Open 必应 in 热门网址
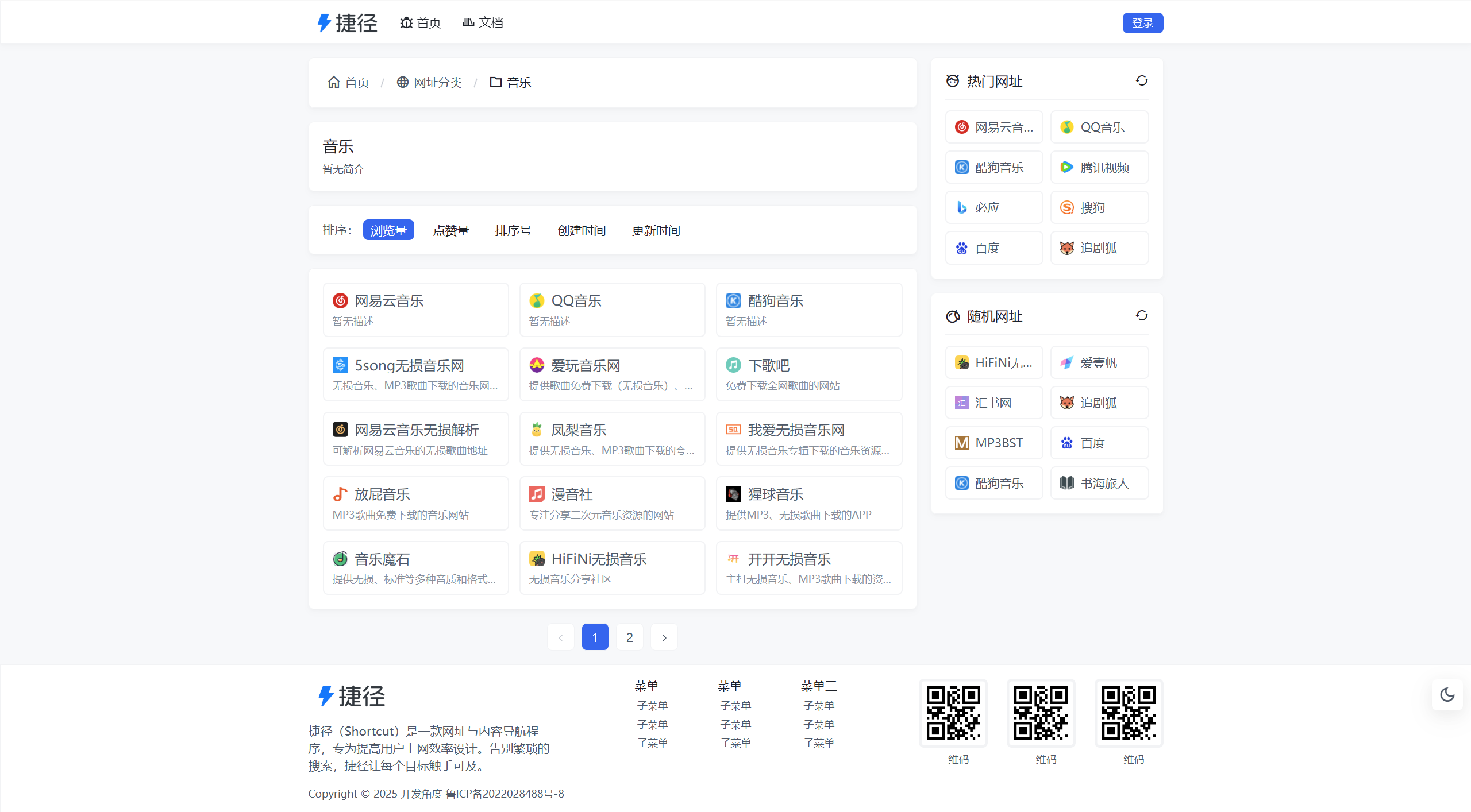1471x812 pixels. coord(994,207)
